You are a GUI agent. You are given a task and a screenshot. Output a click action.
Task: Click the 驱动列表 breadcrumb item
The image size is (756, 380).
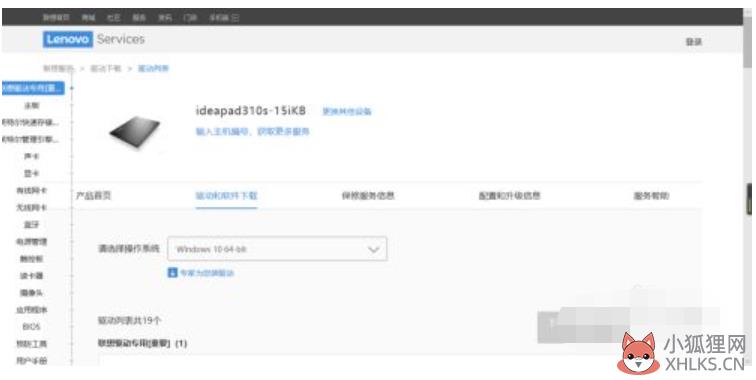pos(153,68)
